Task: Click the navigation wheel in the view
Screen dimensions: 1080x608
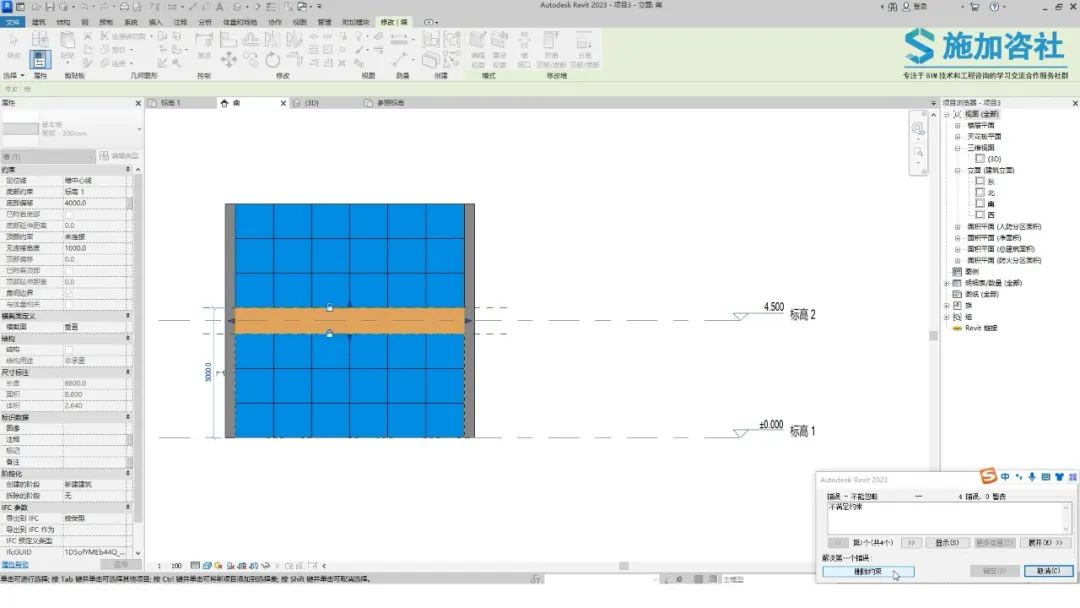Action: click(918, 129)
